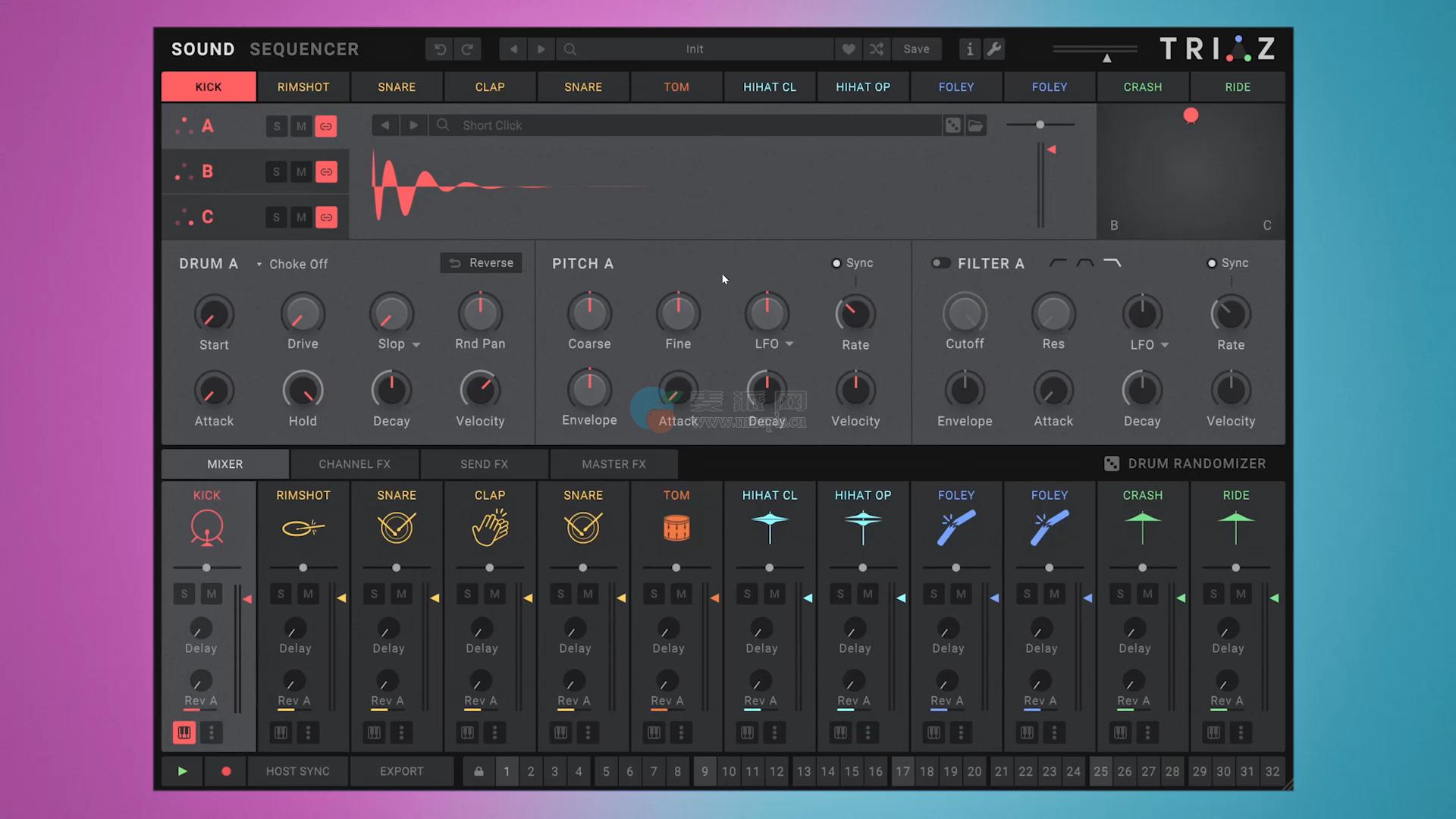Open the Choke Off dropdown

(x=292, y=264)
